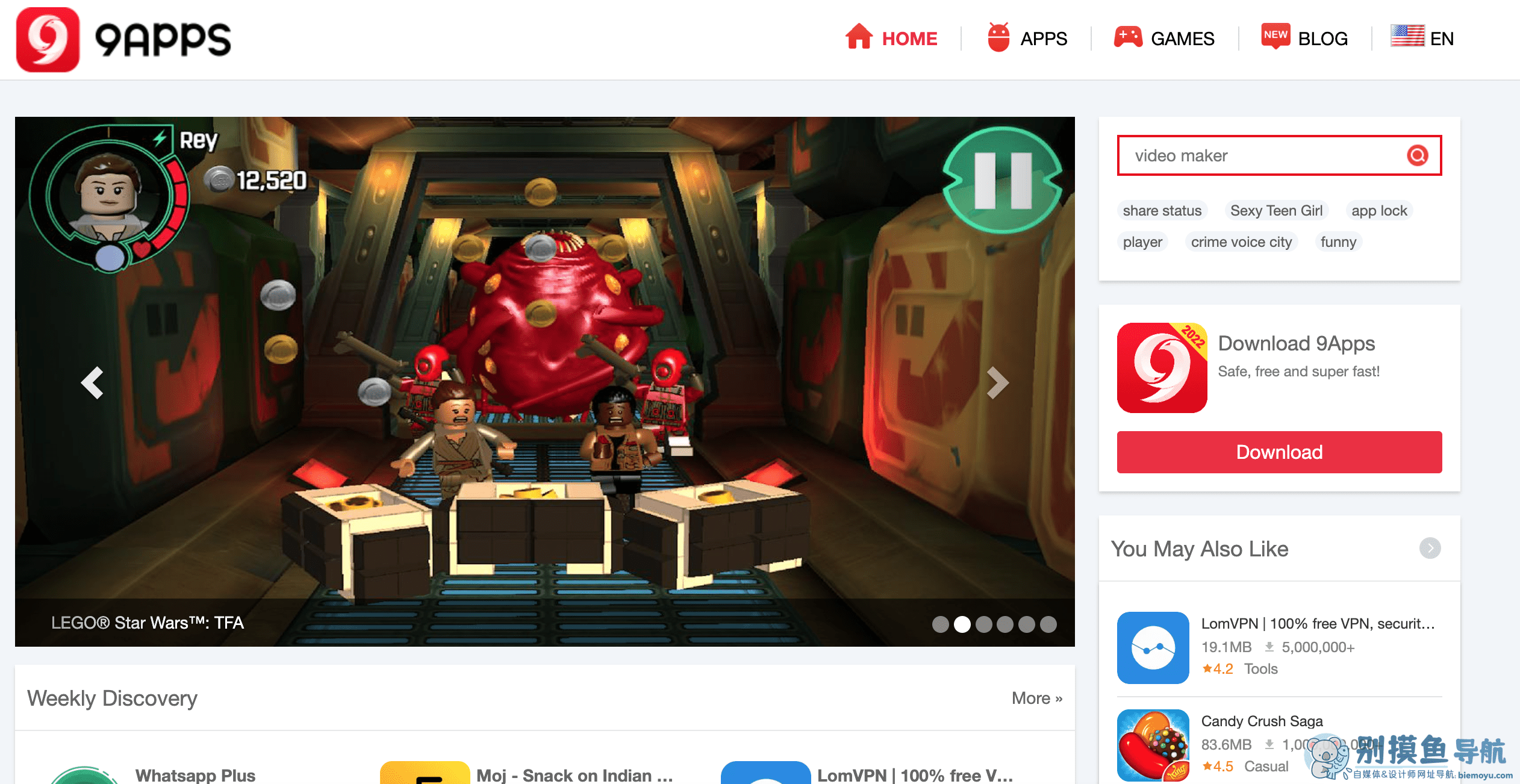Viewport: 1520px width, 784px height.
Task: Open the Candy Crush Saga title
Action: point(1262,721)
